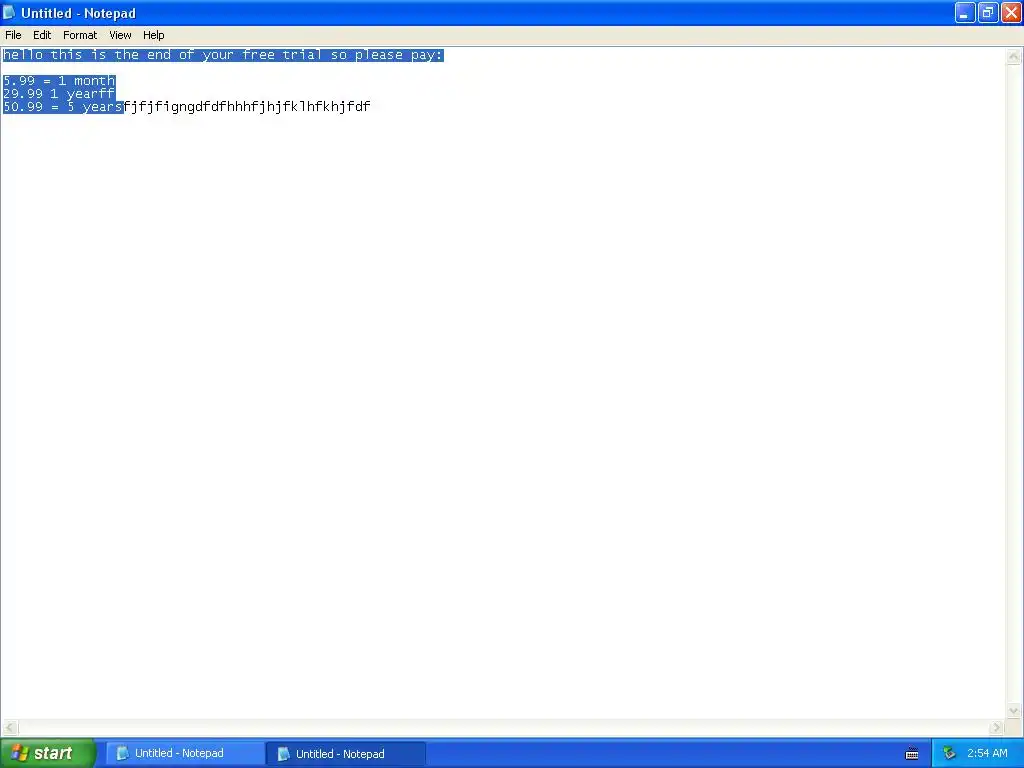Click the text line '5.99 = 1 month'
1024x768 pixels.
pyautogui.click(x=59, y=81)
